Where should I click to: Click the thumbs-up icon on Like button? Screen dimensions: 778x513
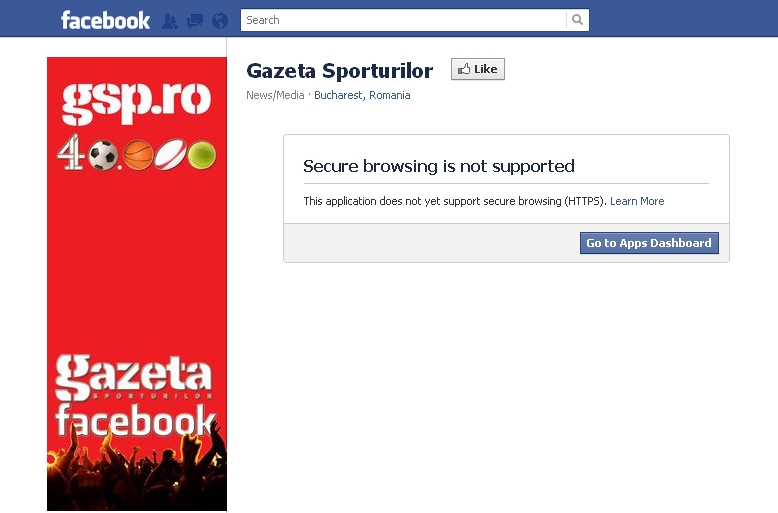[x=464, y=69]
